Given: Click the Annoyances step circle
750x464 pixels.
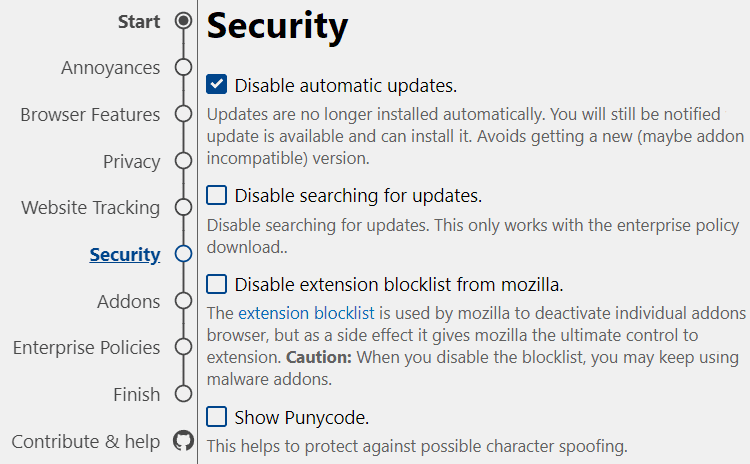Looking at the screenshot, I should coord(183,67).
